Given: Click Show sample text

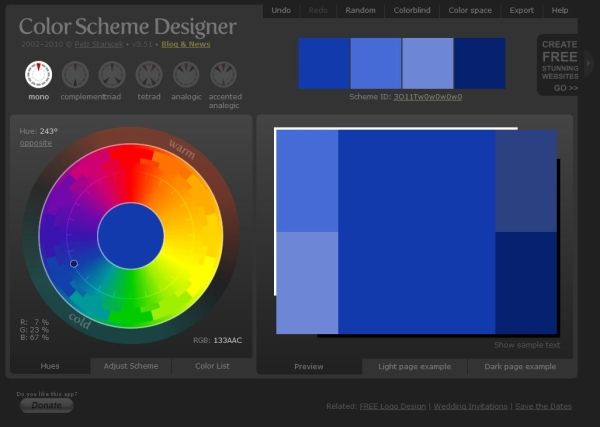Looking at the screenshot, I should (527, 345).
